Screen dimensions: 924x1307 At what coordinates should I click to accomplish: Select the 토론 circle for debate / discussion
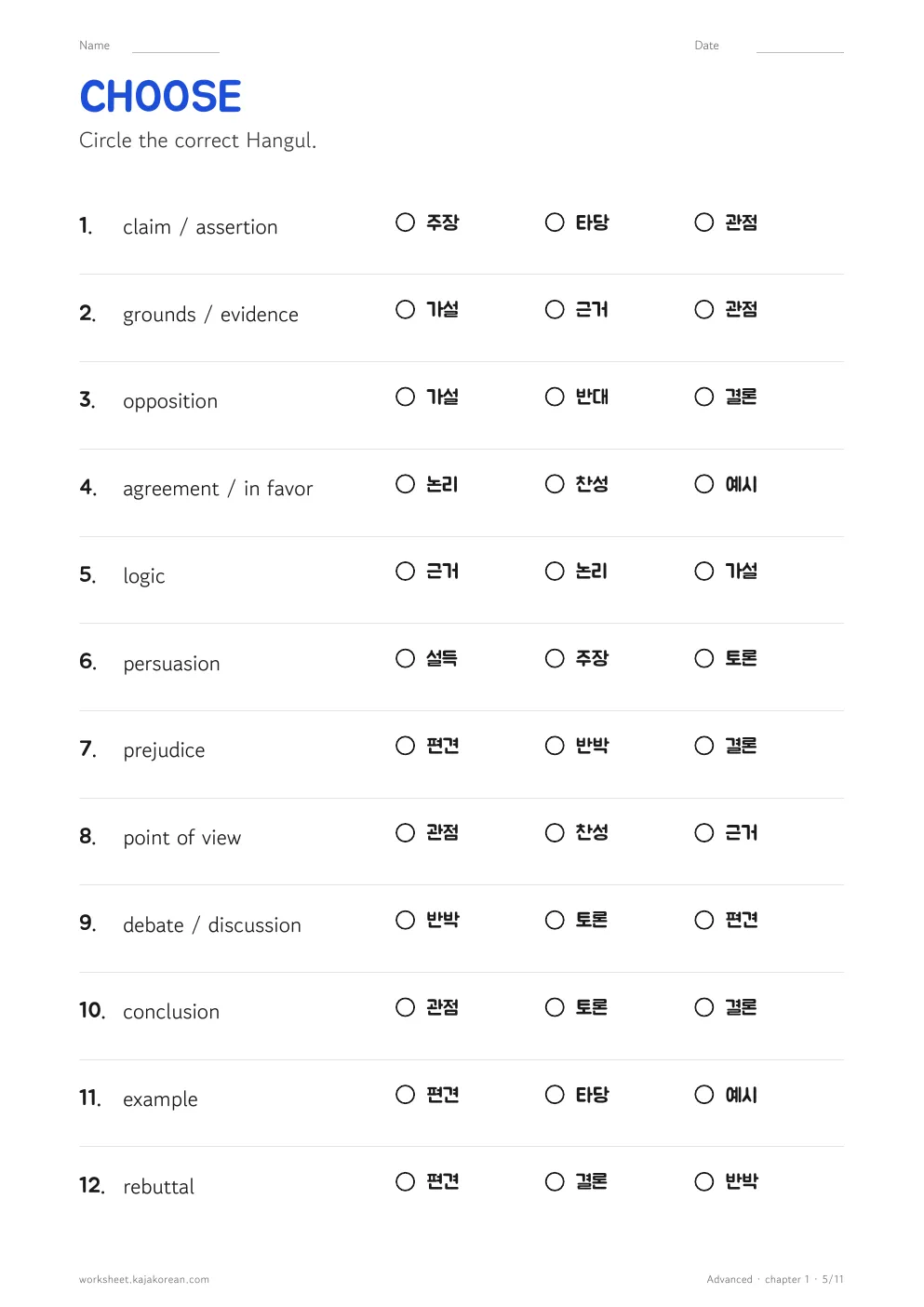point(555,920)
